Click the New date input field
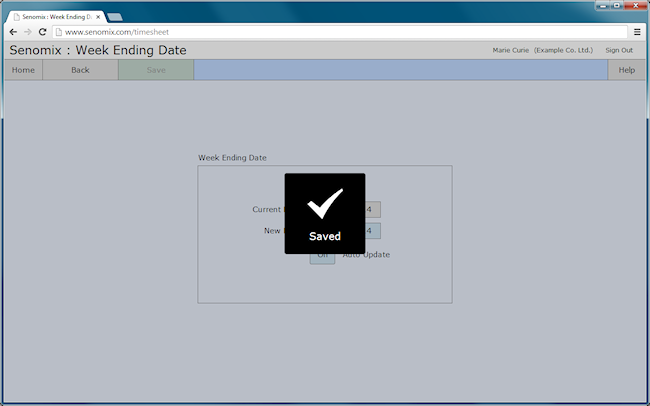This screenshot has height=406, width=650. [x=373, y=231]
